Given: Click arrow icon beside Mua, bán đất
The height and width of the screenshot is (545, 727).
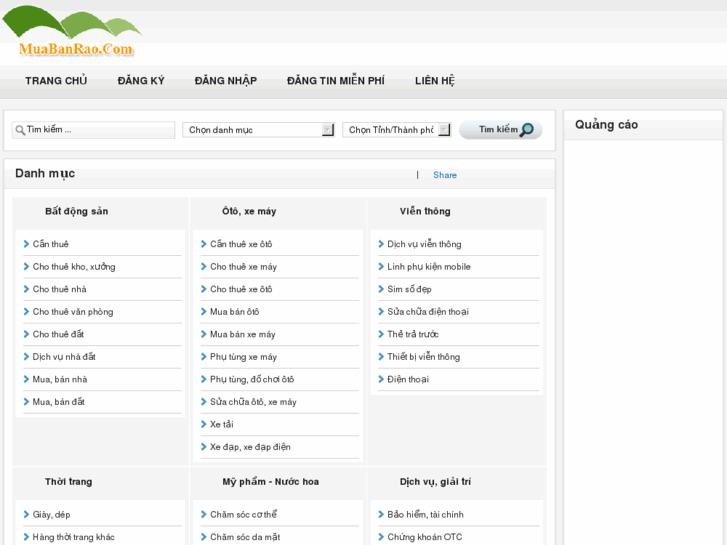Looking at the screenshot, I should 25,402.
